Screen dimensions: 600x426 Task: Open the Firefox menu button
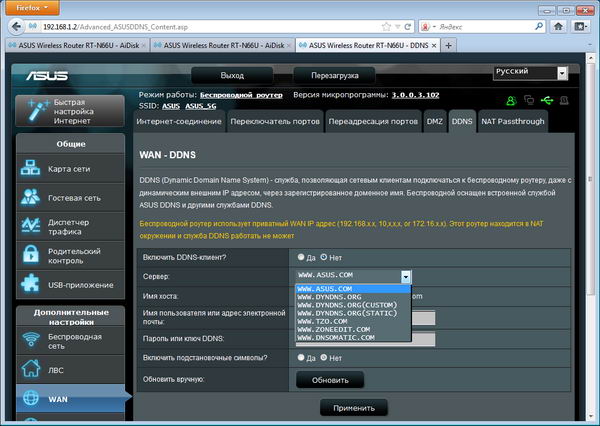33,8
